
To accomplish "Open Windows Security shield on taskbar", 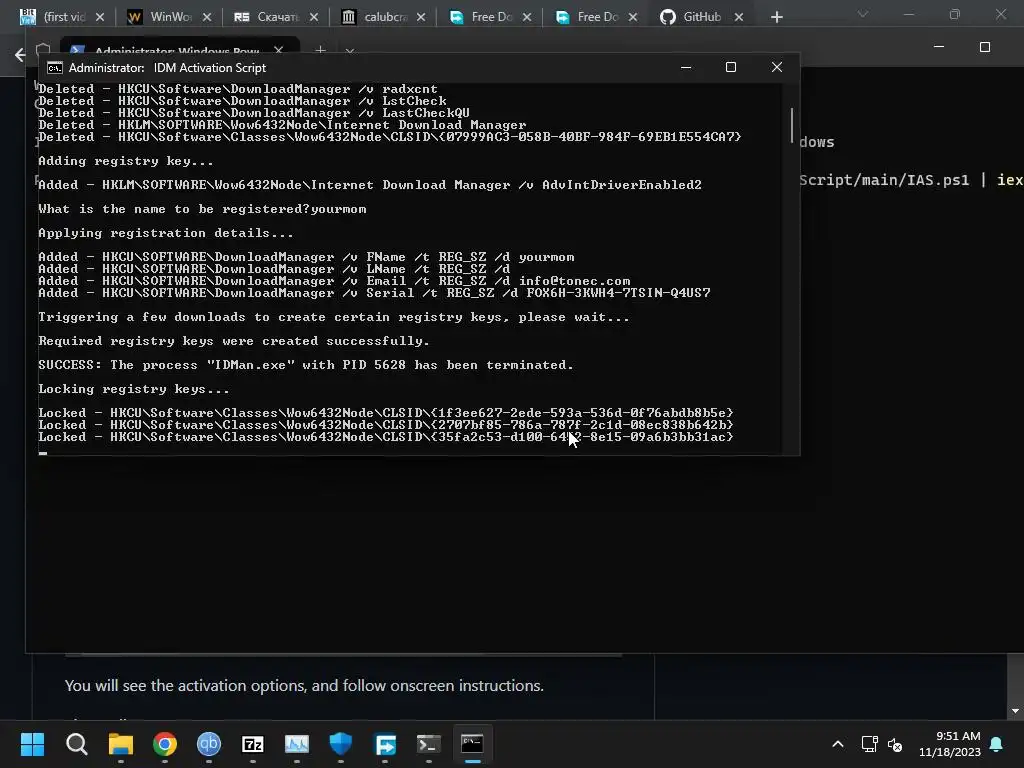I will tap(341, 744).
